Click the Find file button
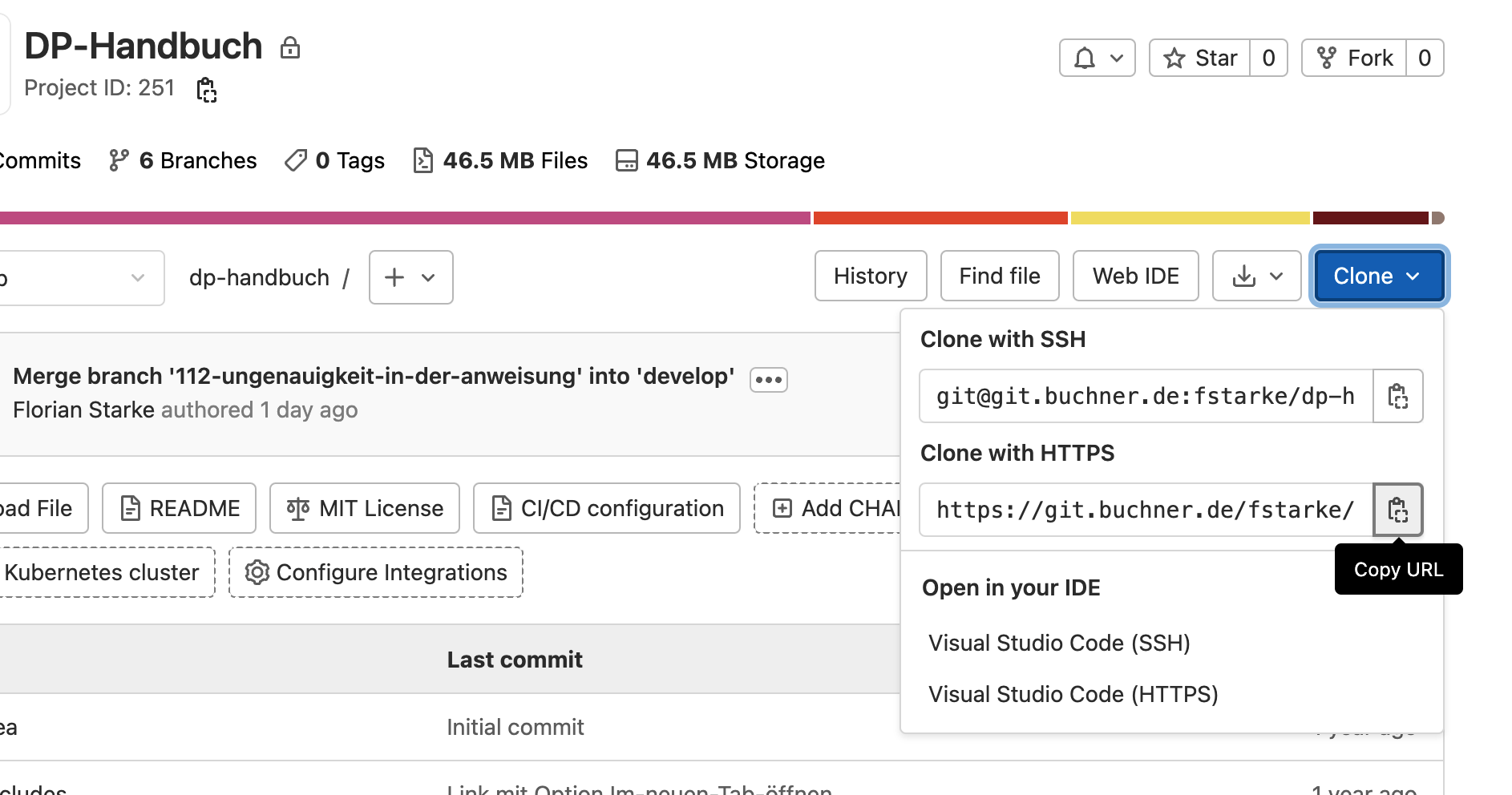This screenshot has height=795, width=1512. click(x=999, y=276)
